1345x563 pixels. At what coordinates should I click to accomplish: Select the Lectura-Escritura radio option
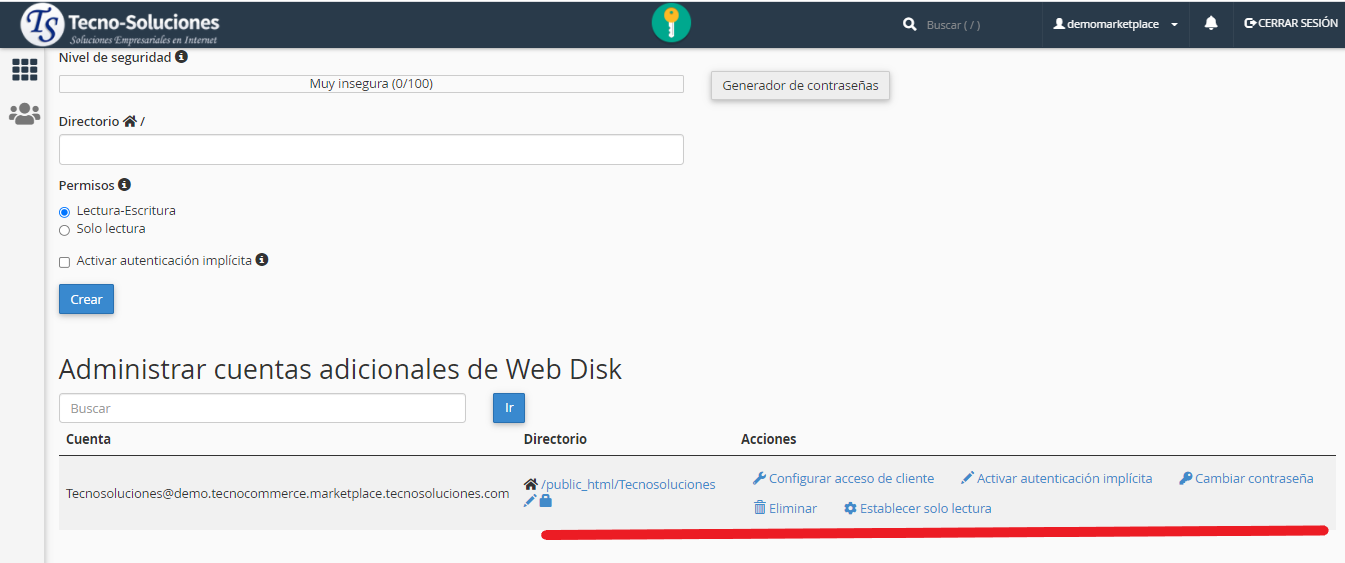(65, 212)
